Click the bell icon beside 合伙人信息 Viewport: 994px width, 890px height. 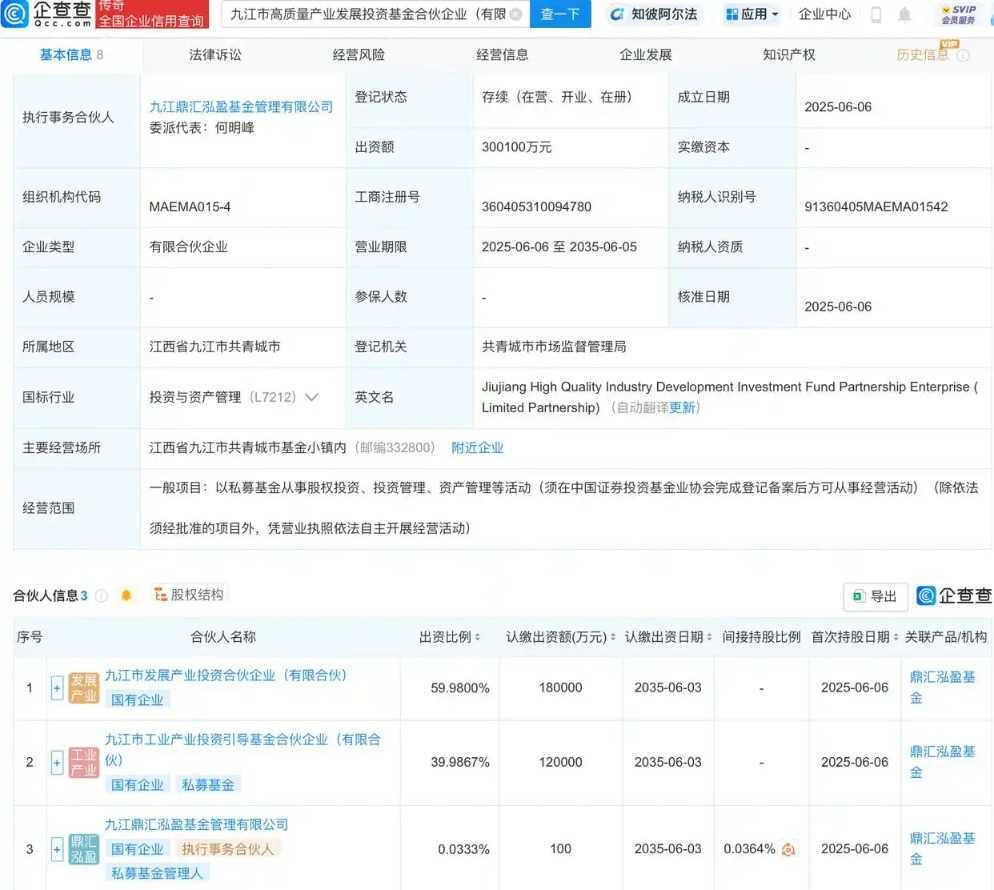coord(126,595)
